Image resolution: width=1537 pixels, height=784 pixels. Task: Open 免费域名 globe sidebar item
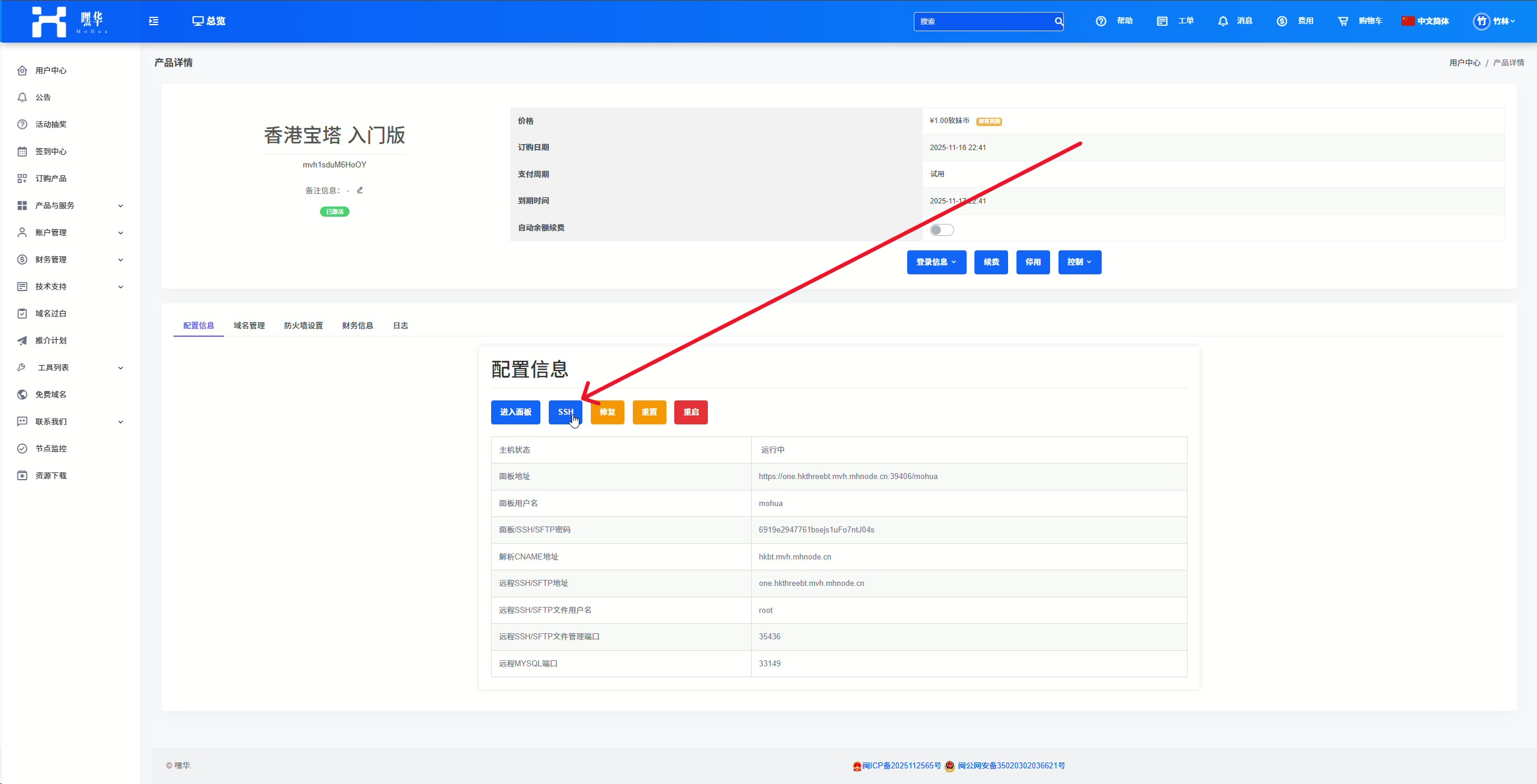click(x=50, y=394)
